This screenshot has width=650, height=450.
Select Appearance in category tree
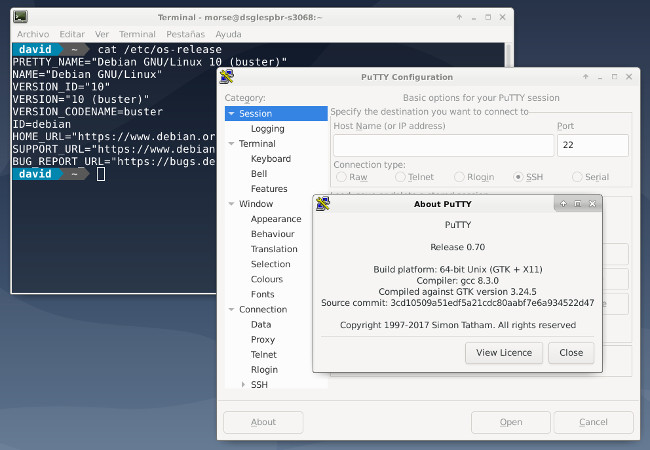[276, 219]
